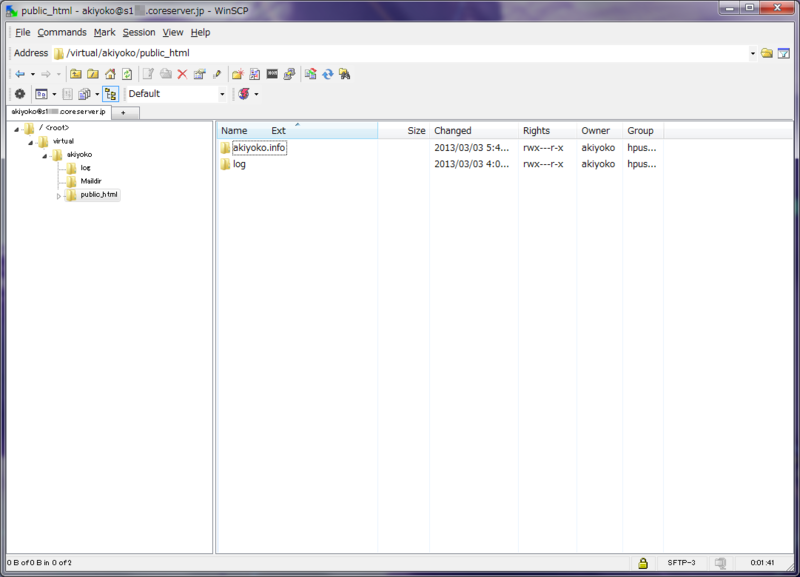Sort by the Owner column header
This screenshot has height=577, width=800.
pyautogui.click(x=600, y=131)
